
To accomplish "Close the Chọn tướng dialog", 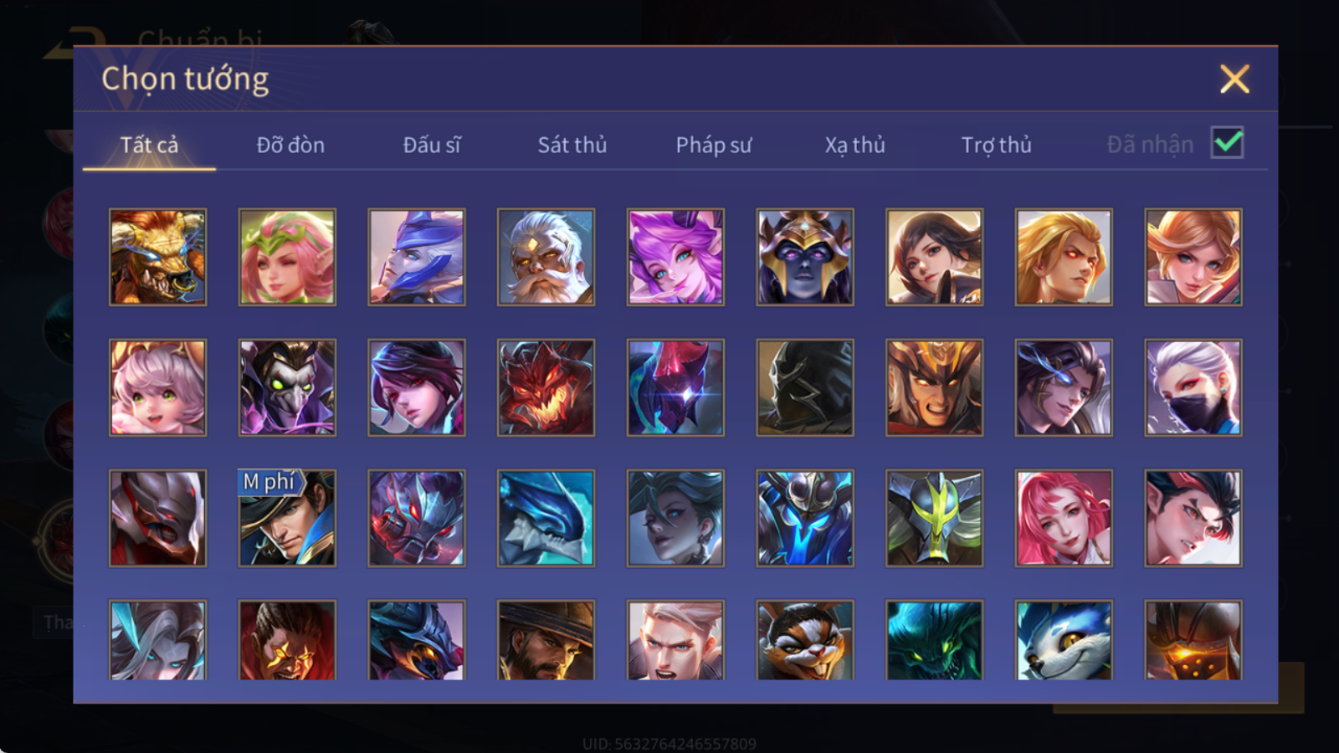I will (x=1234, y=79).
